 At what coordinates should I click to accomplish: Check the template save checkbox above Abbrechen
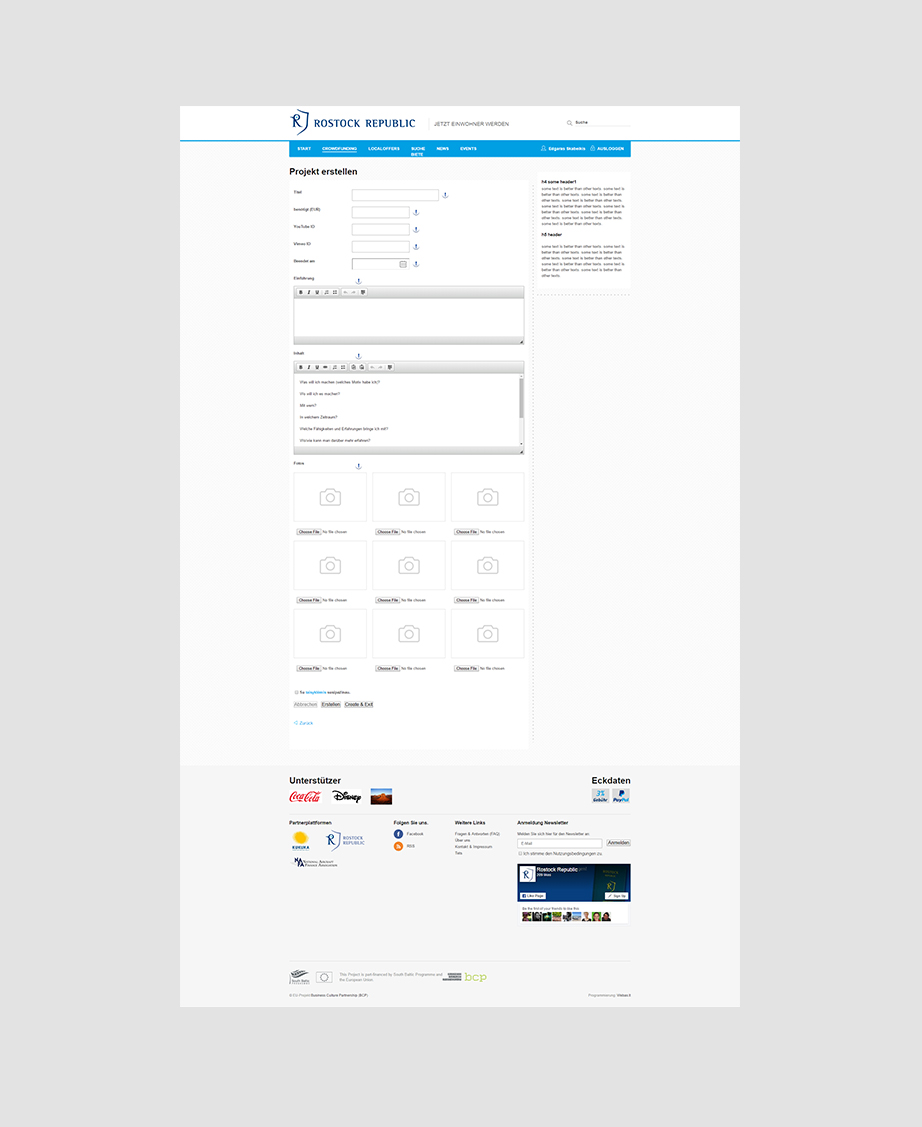tap(296, 692)
